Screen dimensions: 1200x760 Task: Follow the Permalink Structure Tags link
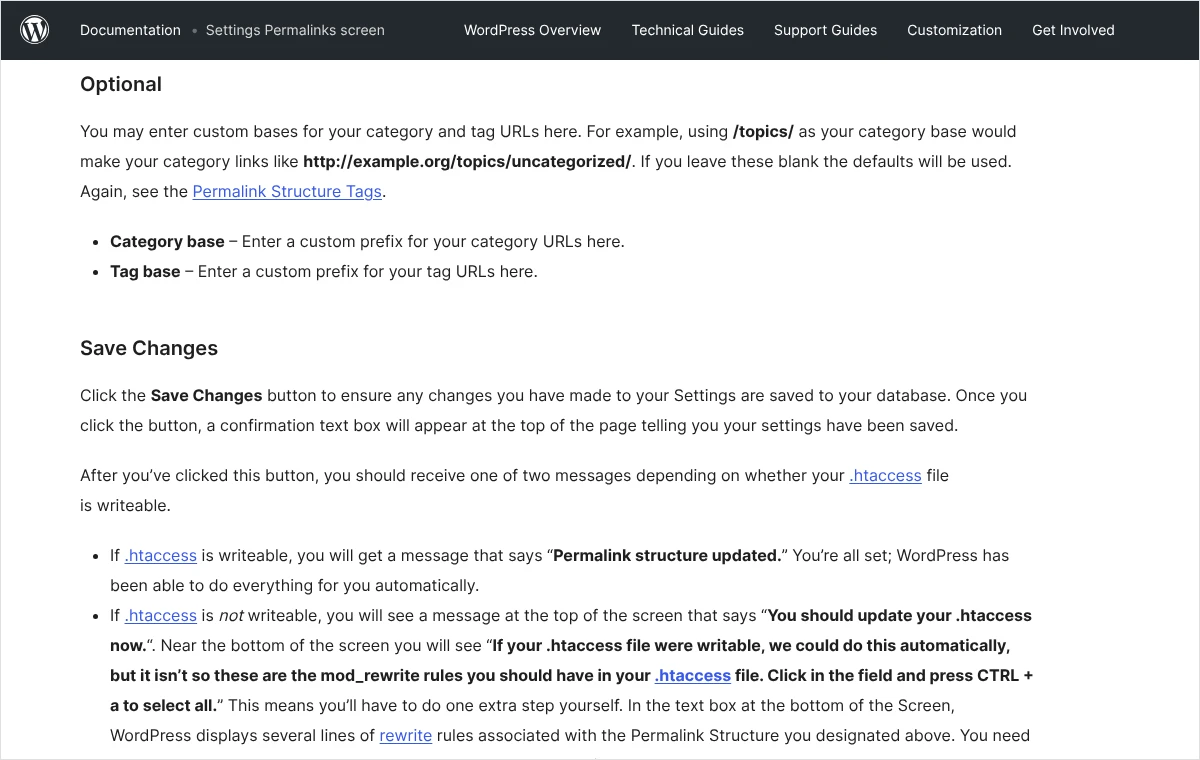(287, 191)
